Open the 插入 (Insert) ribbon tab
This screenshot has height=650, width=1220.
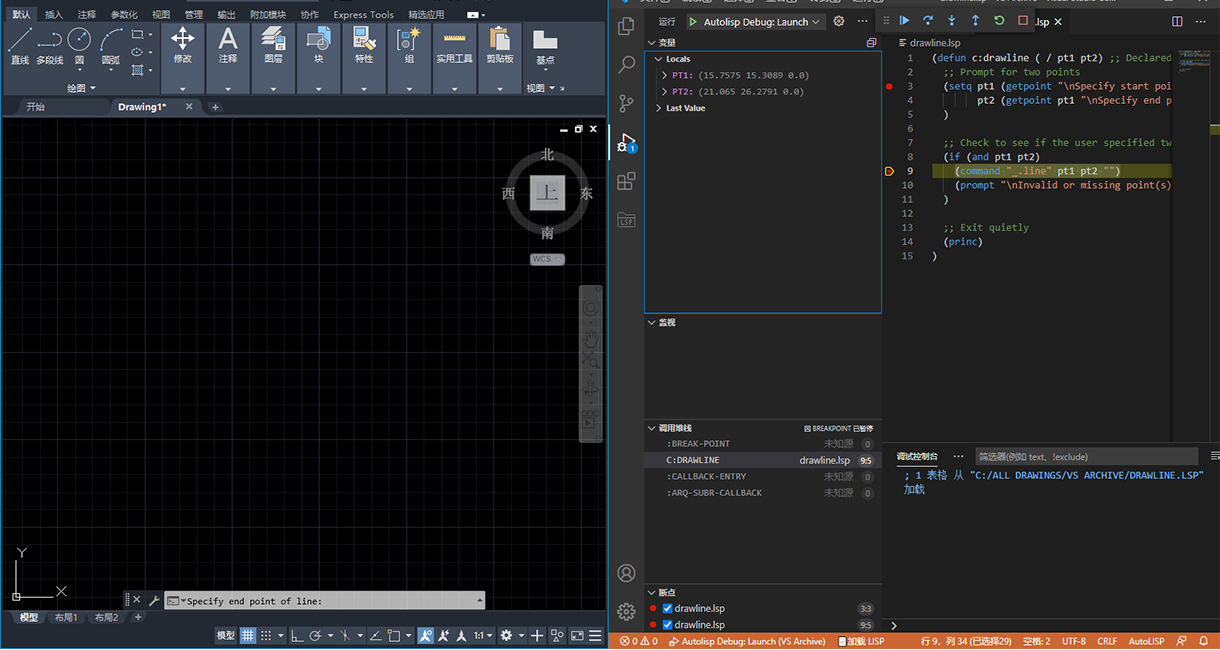[x=54, y=14]
